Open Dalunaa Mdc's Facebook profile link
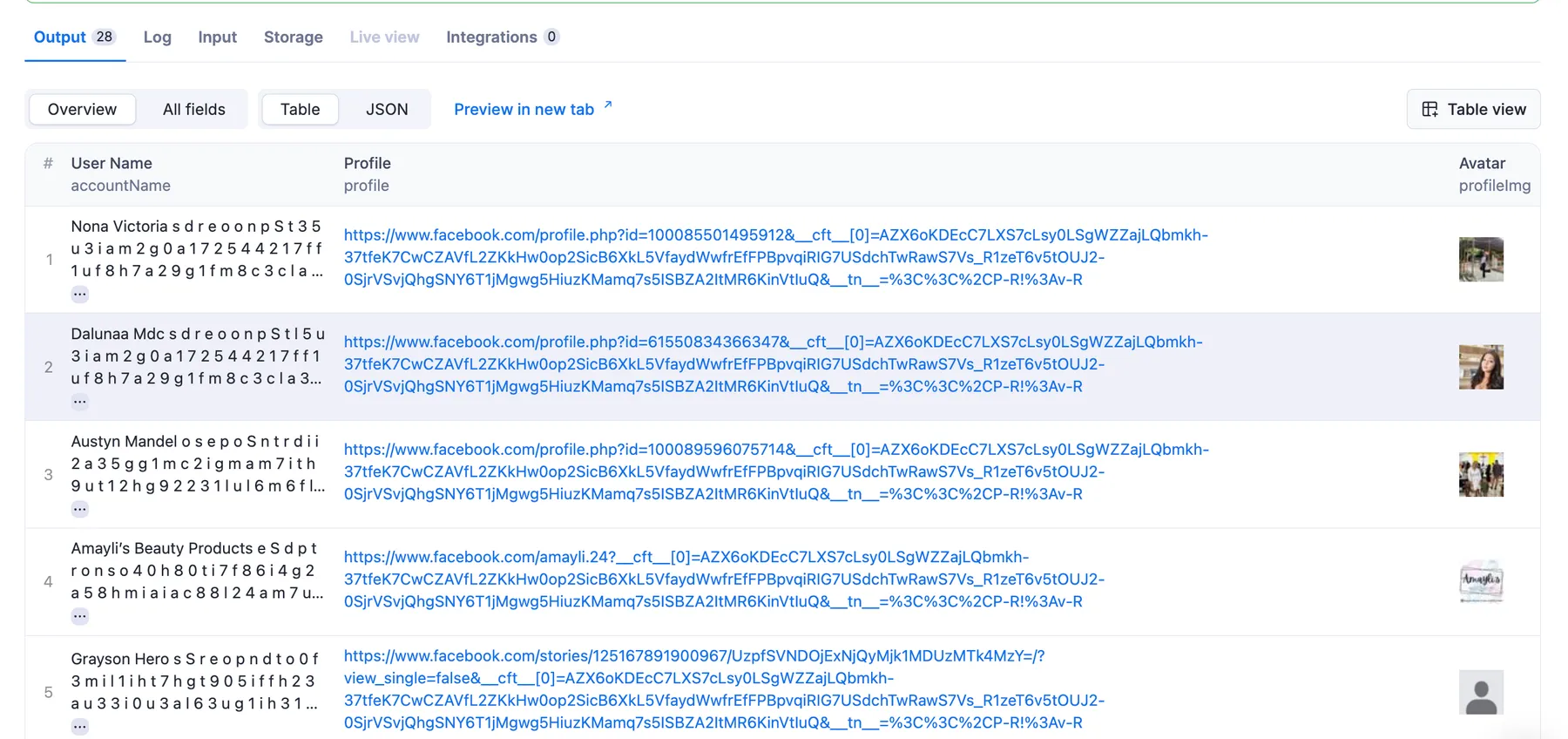The image size is (1568, 739). coord(773,364)
